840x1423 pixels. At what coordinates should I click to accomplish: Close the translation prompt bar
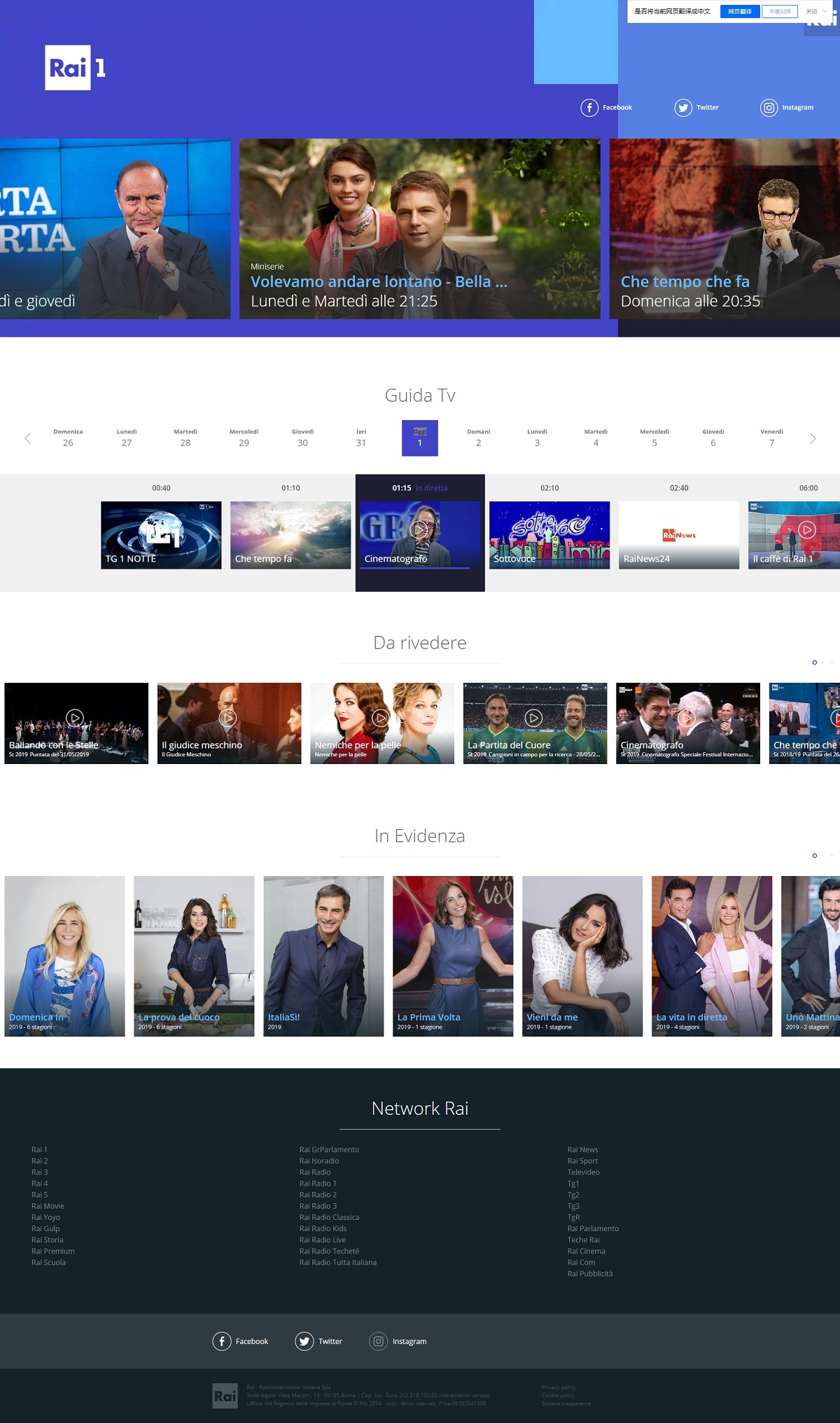pos(811,11)
